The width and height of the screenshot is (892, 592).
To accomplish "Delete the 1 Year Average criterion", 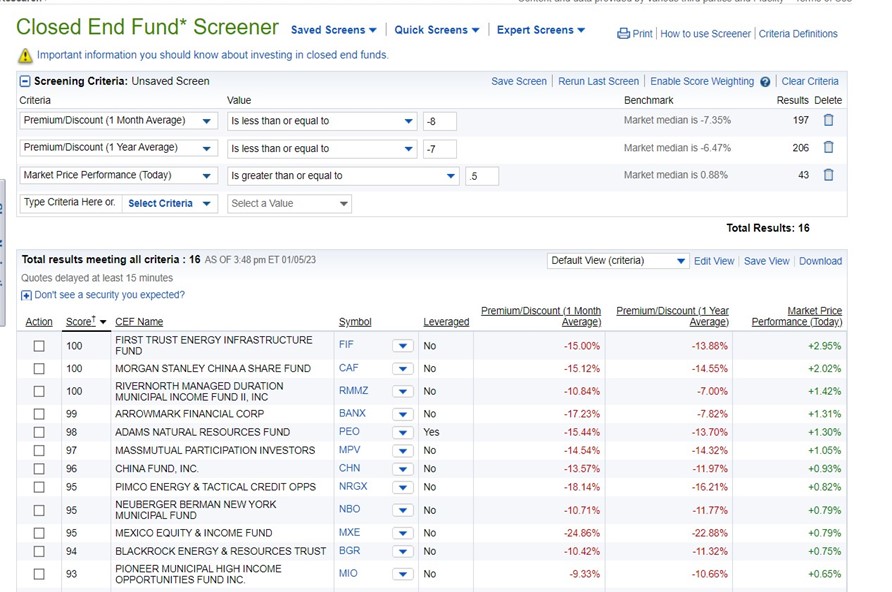I will [828, 147].
